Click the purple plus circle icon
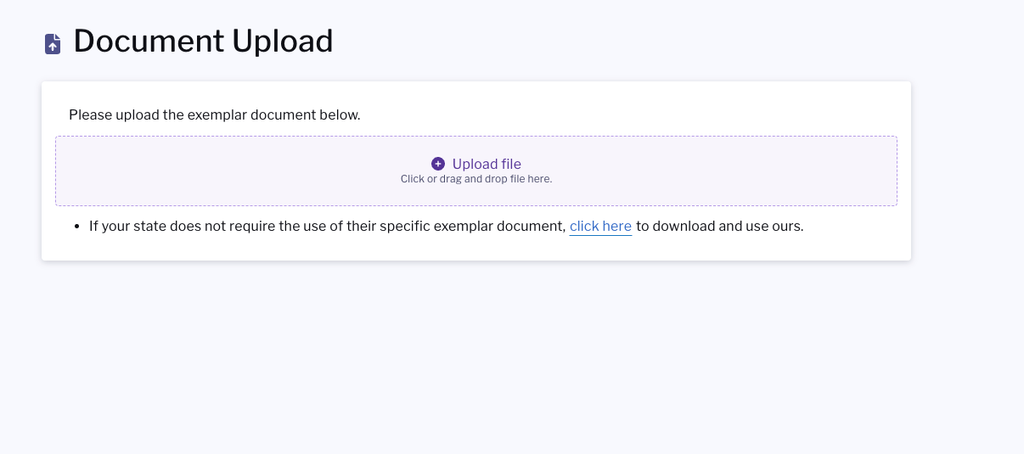 tap(438, 164)
